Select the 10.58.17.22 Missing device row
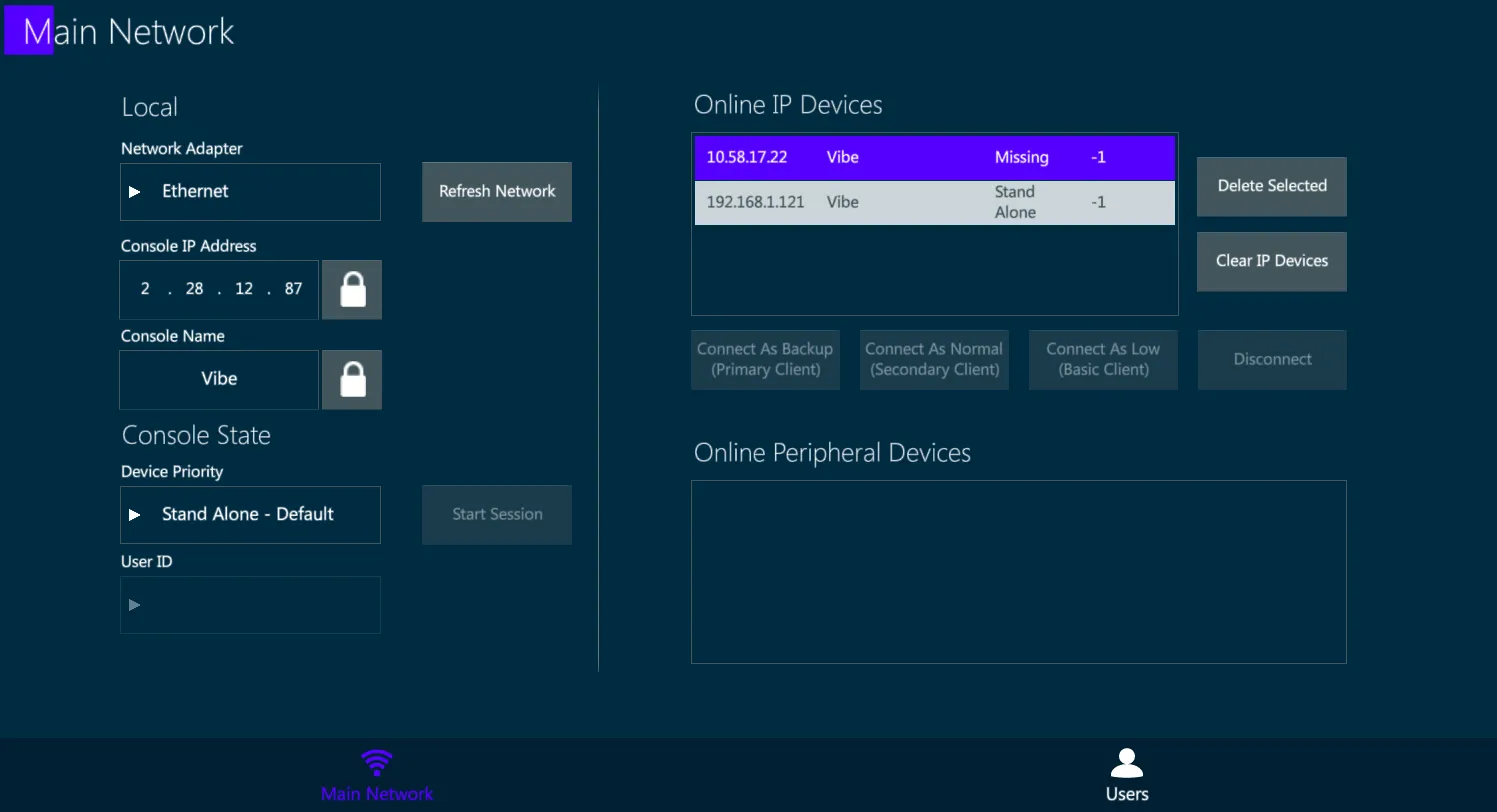 pyautogui.click(x=935, y=158)
